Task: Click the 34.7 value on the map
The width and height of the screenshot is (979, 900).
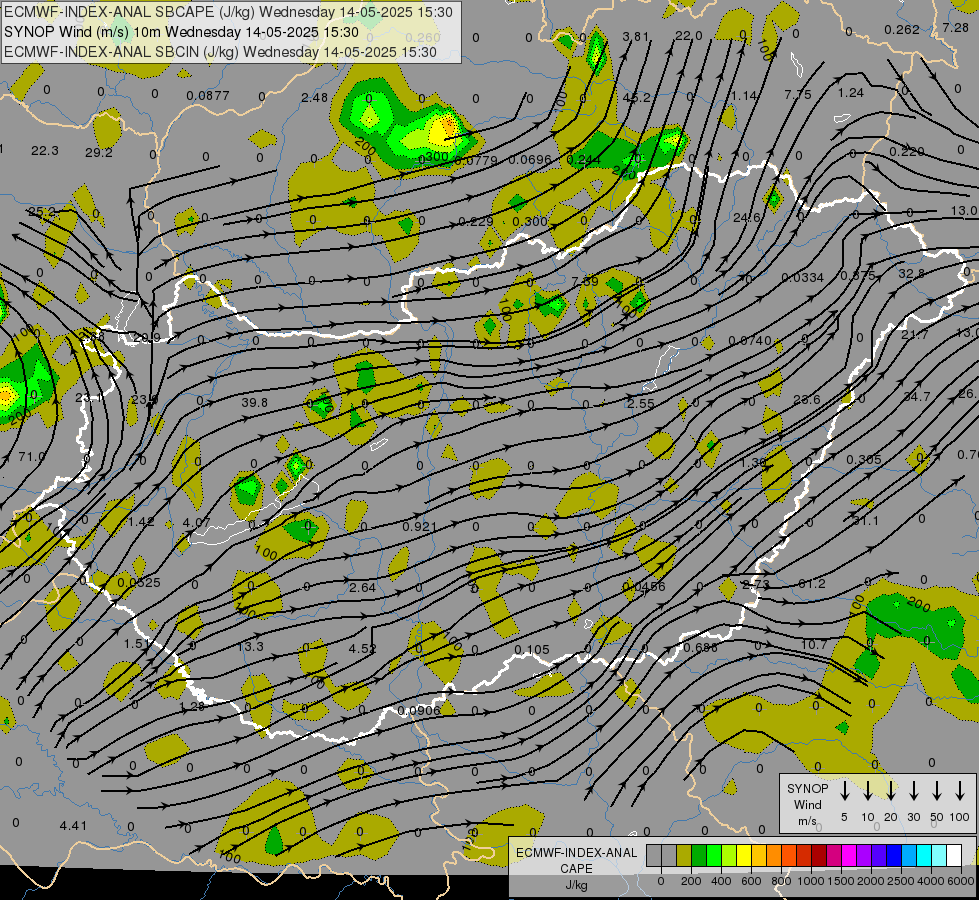Action: (x=917, y=397)
